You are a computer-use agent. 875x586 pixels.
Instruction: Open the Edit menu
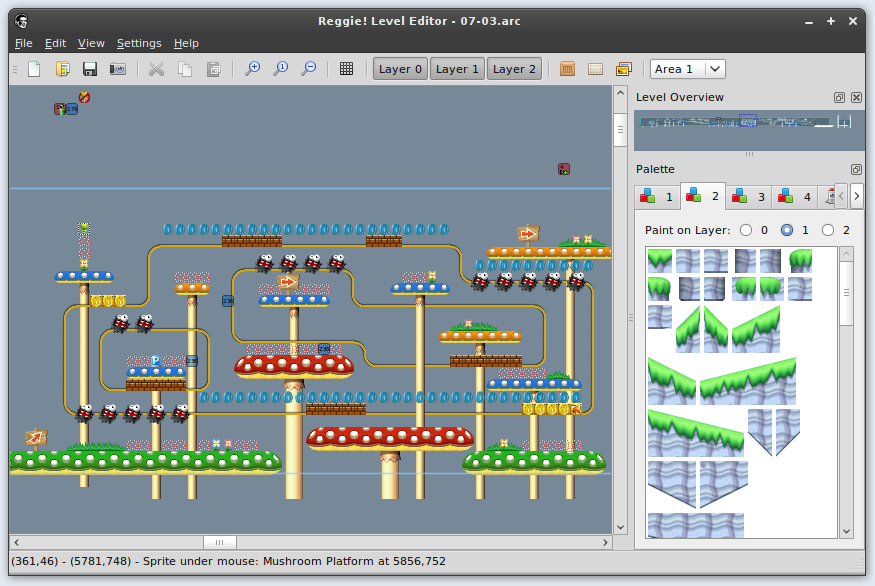coord(55,43)
